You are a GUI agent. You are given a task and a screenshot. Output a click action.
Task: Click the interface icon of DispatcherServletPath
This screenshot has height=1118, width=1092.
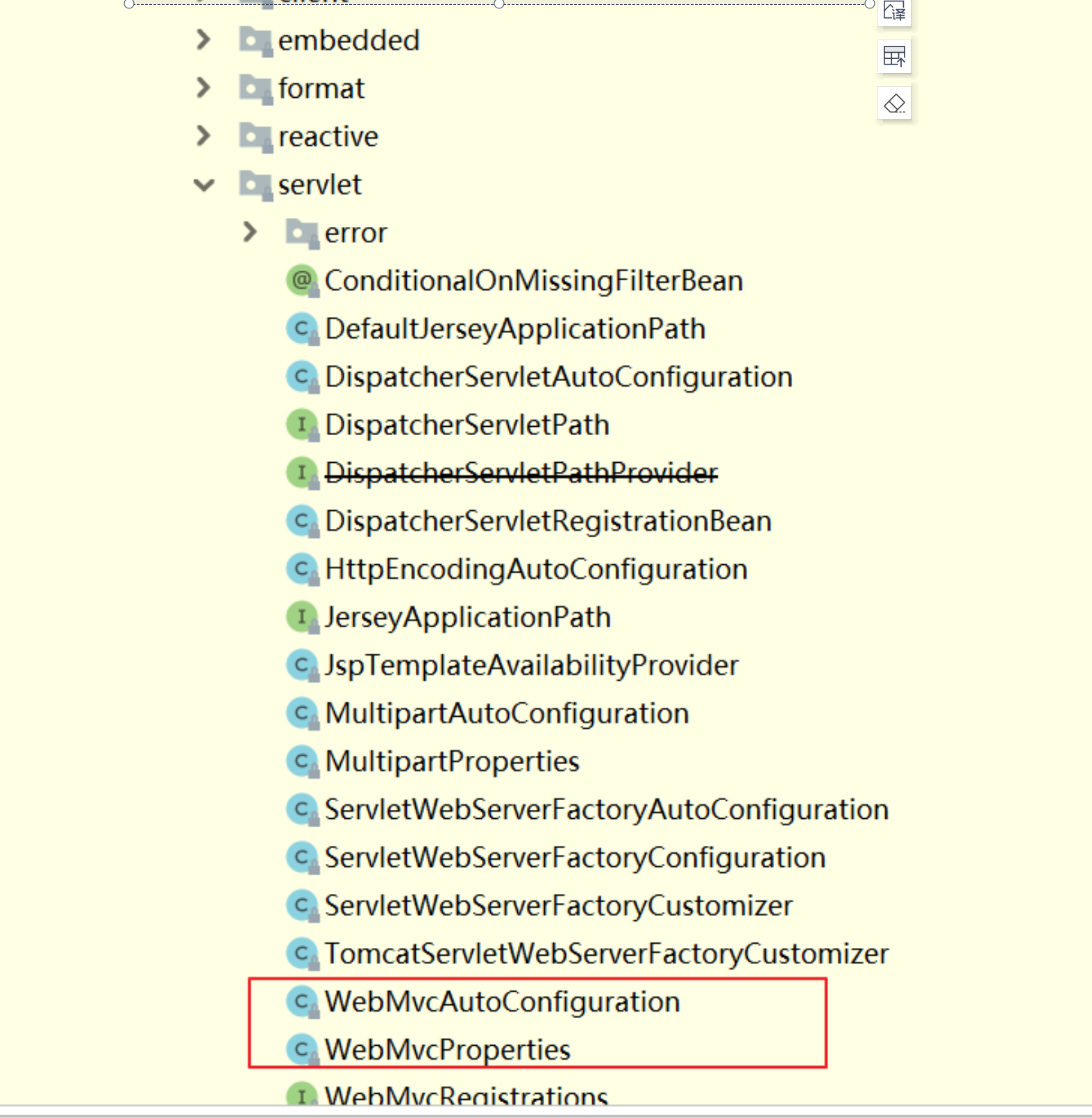pos(303,425)
